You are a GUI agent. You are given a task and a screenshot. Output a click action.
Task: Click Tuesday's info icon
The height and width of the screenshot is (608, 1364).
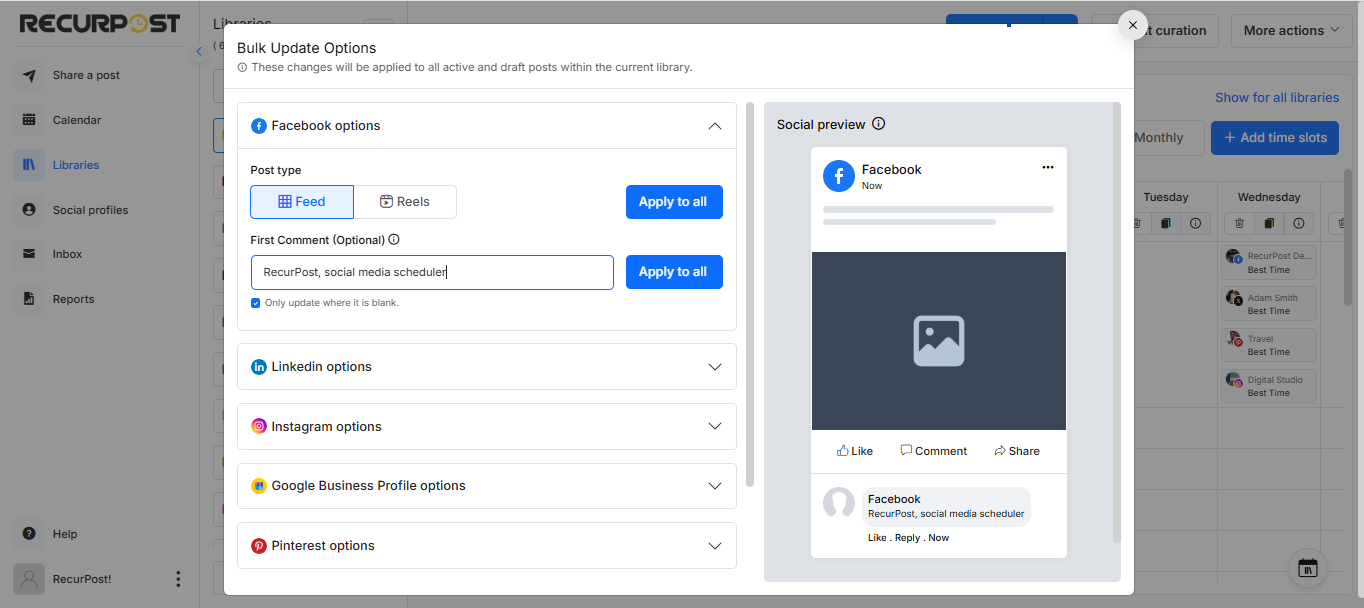click(x=1195, y=224)
